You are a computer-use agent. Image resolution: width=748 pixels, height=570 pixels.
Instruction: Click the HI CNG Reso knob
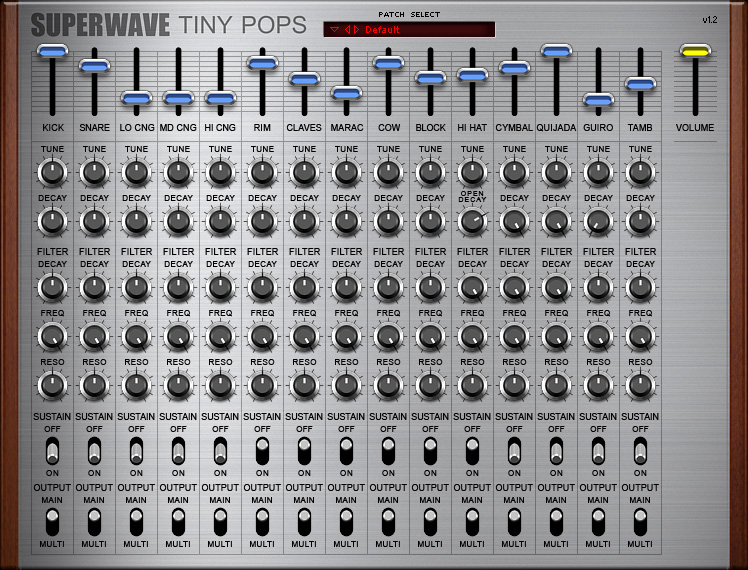pyautogui.click(x=220, y=385)
